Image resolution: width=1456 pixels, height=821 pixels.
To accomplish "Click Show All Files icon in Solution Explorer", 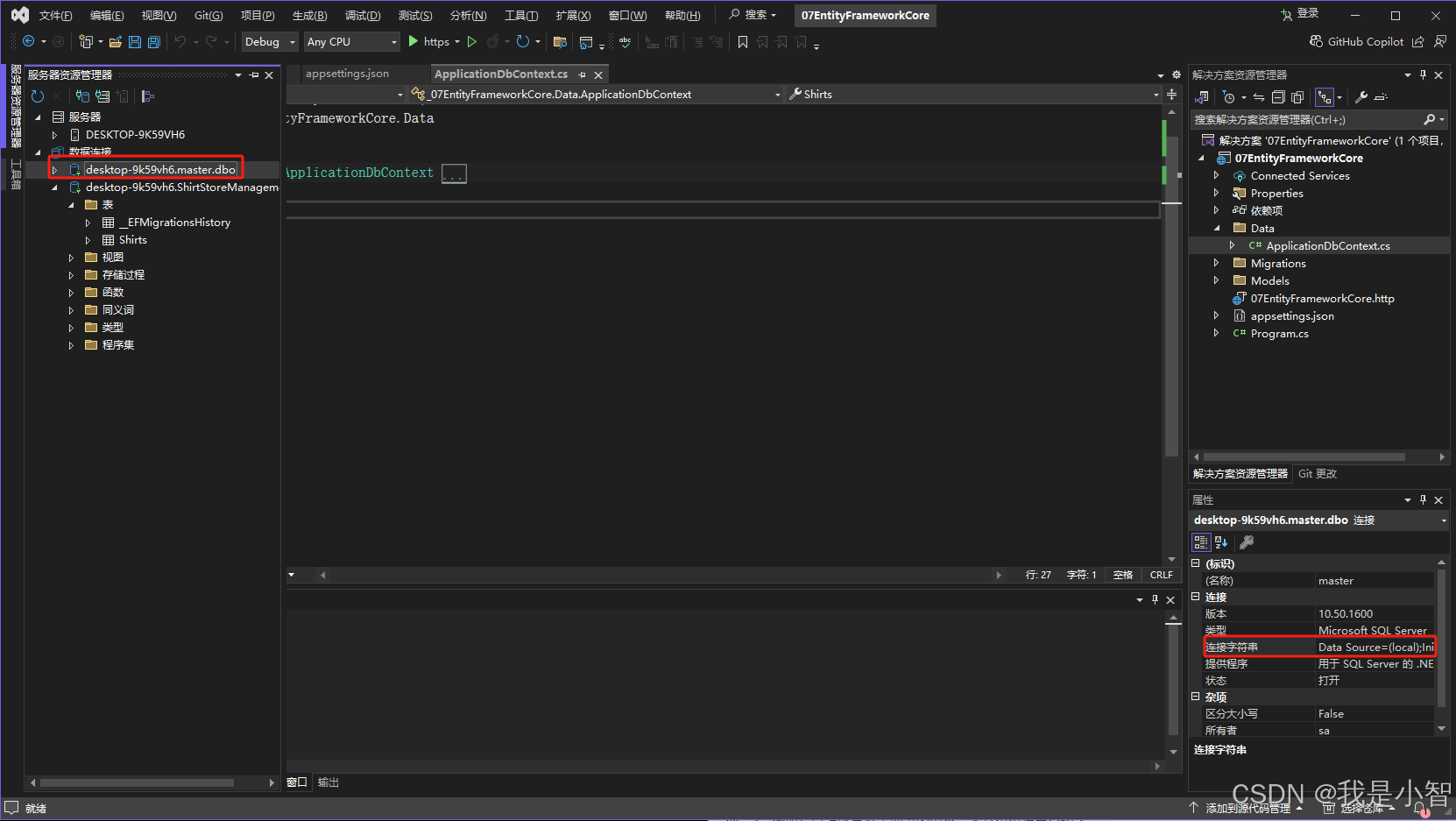I will coord(1297,97).
